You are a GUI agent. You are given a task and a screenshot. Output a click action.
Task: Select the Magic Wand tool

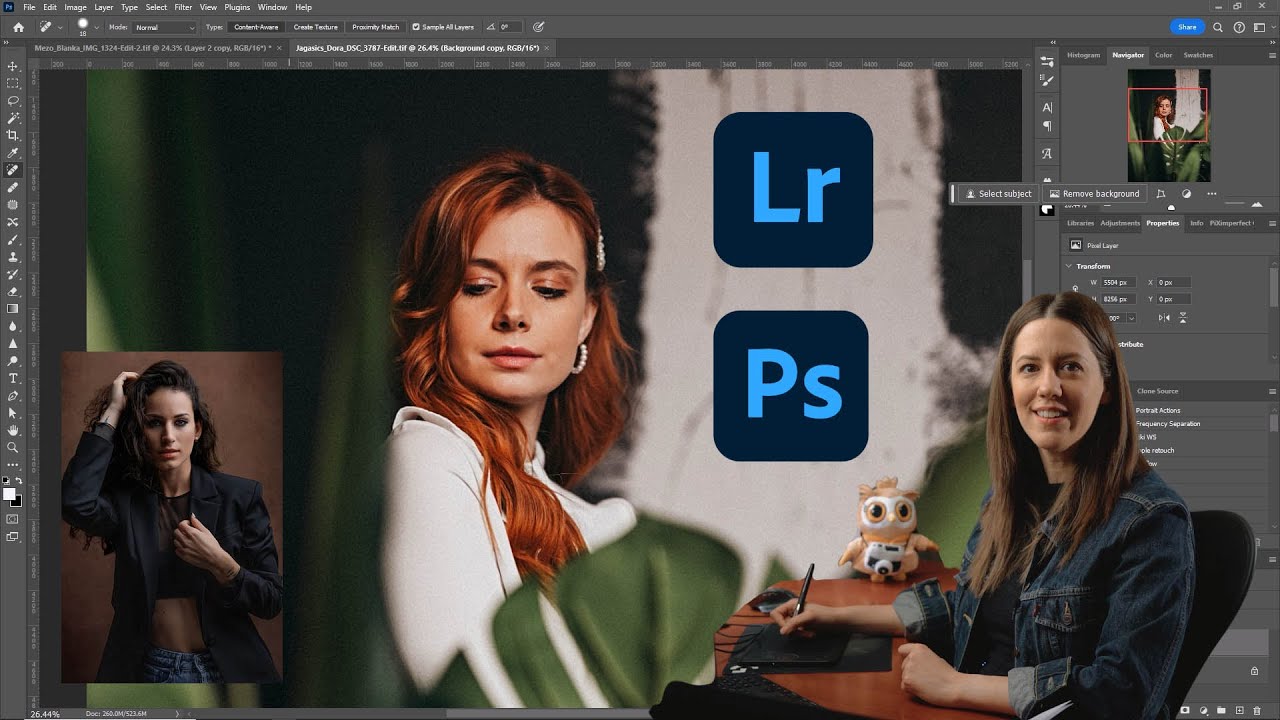tap(13, 118)
